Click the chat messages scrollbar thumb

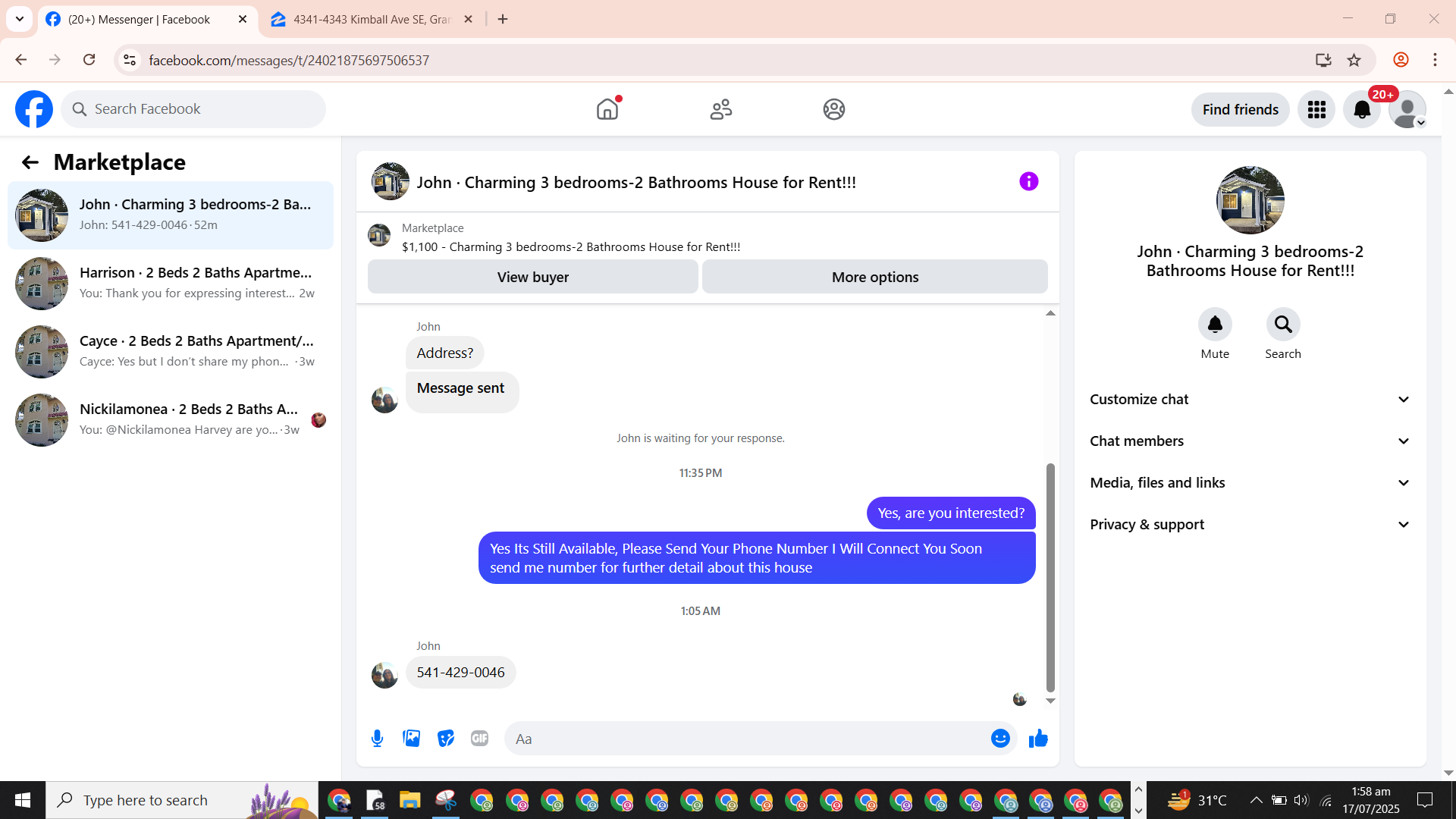click(x=1050, y=578)
